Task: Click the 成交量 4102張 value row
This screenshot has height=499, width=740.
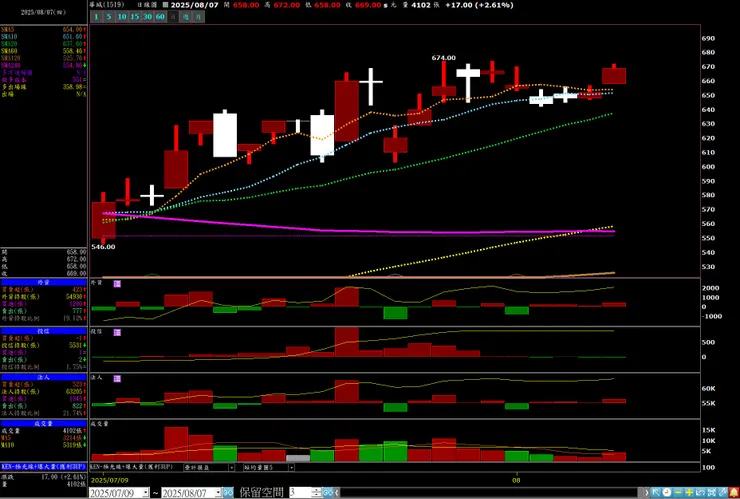Action: click(x=43, y=431)
